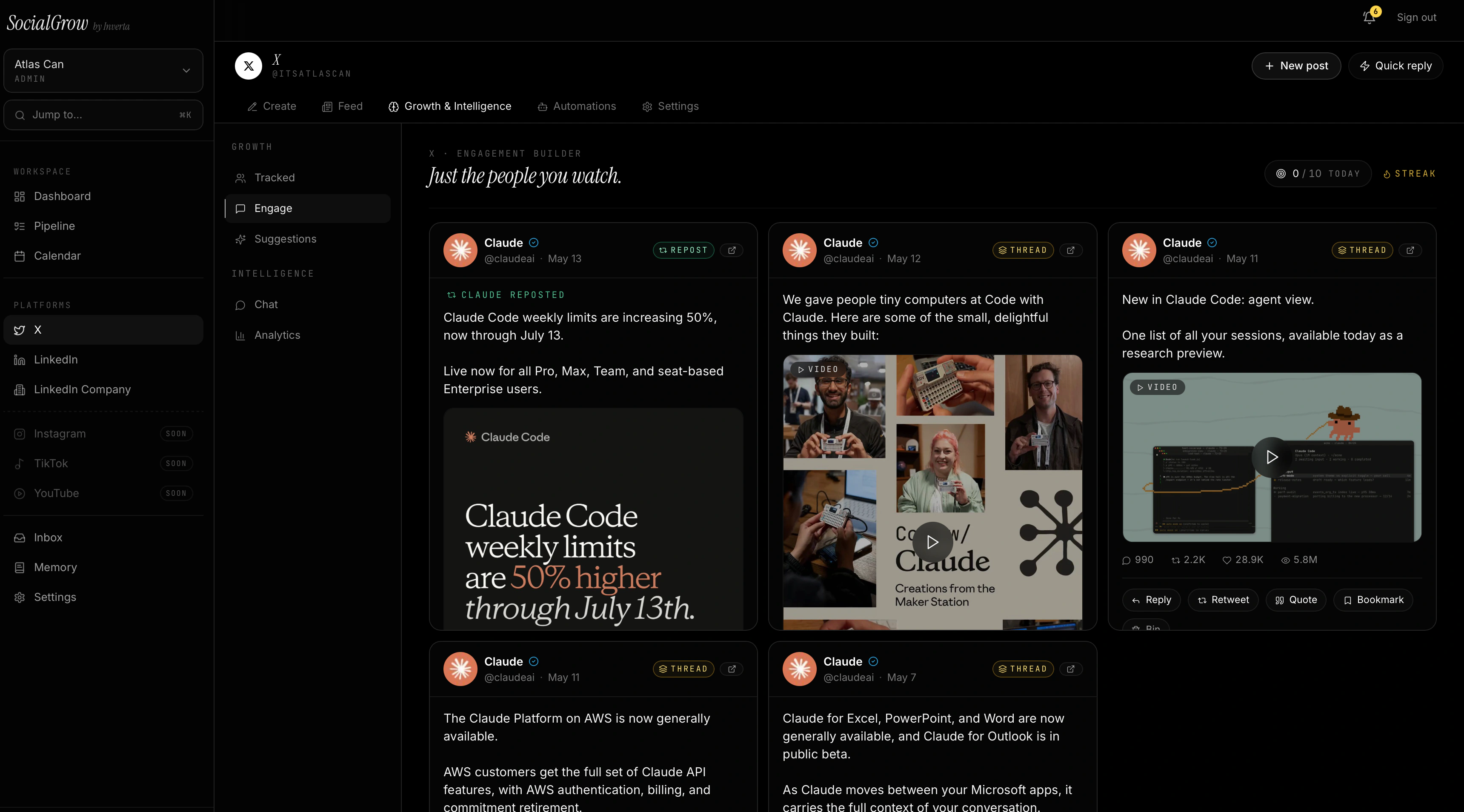
Task: Open the Engage section
Action: point(307,209)
